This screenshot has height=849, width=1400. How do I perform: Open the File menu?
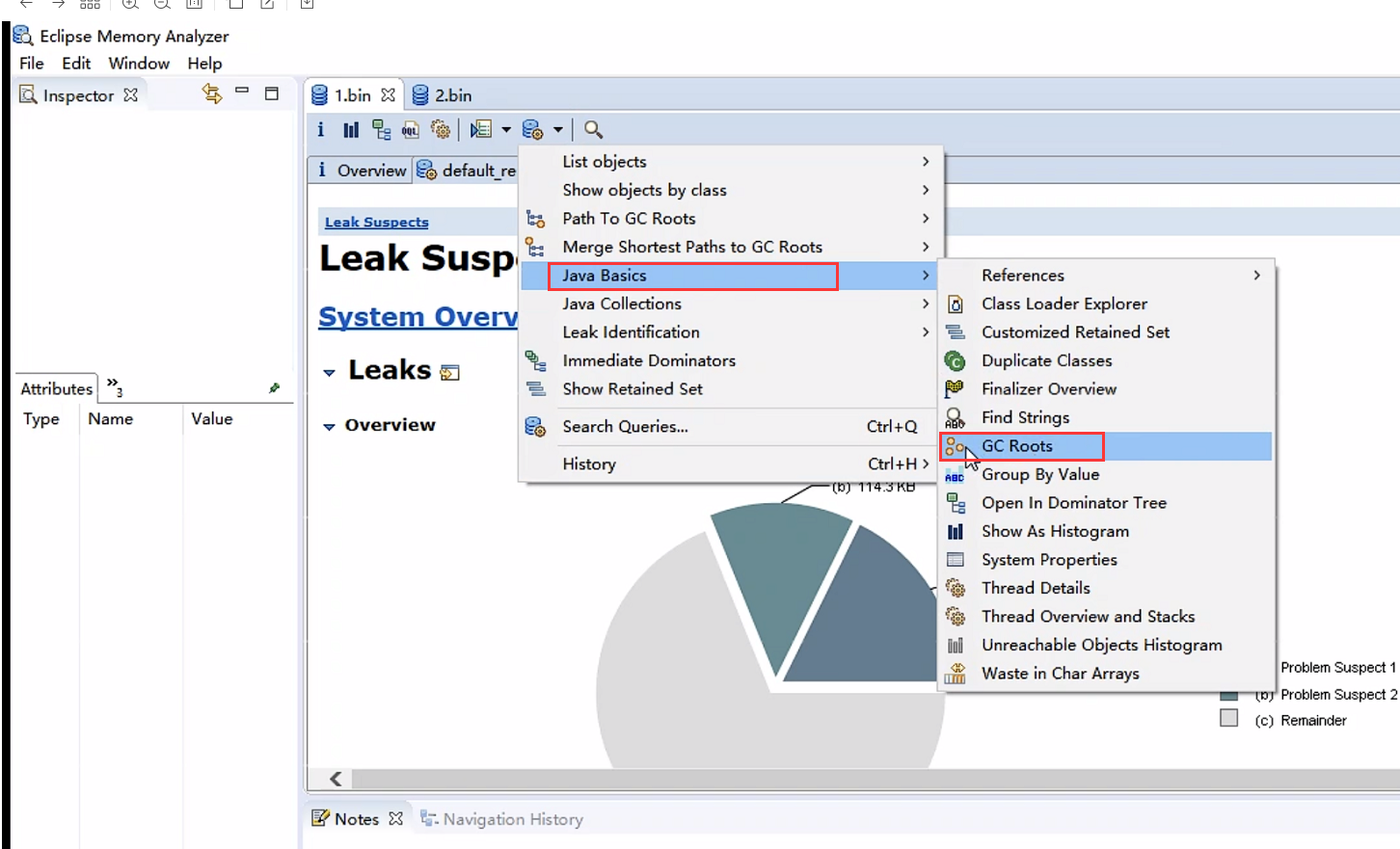point(32,64)
